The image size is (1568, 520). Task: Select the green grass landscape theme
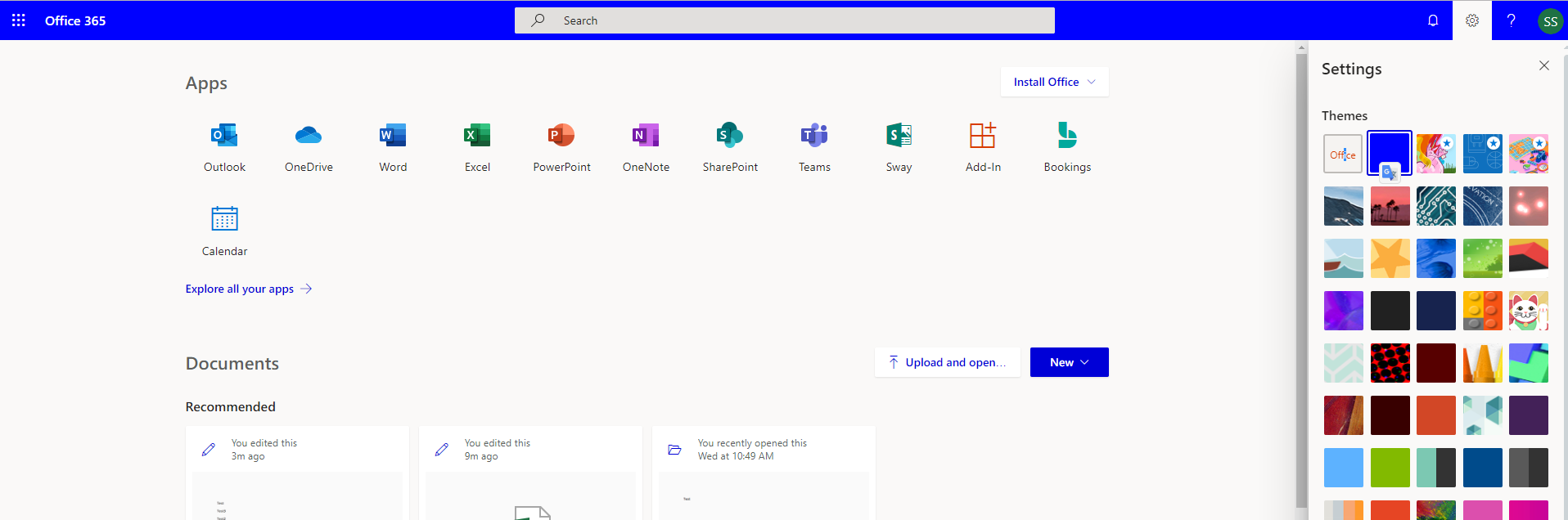pos(1482,258)
